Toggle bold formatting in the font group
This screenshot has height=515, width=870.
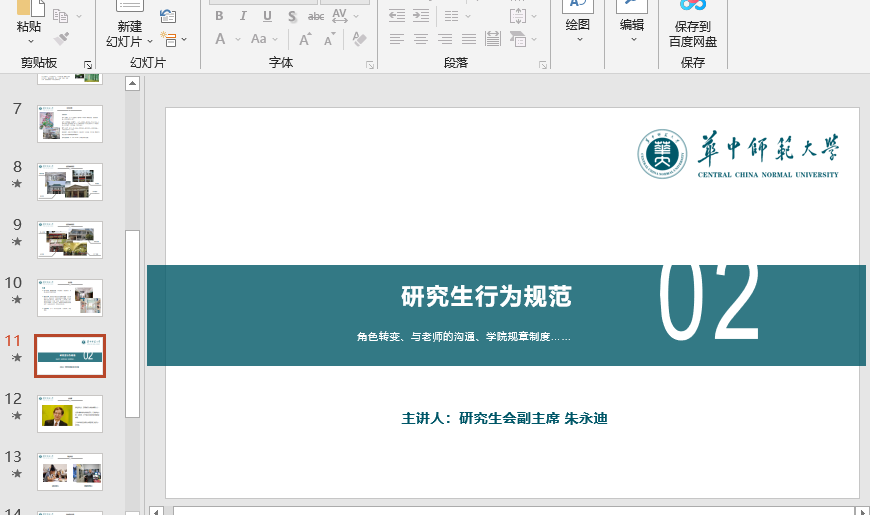pyautogui.click(x=219, y=16)
